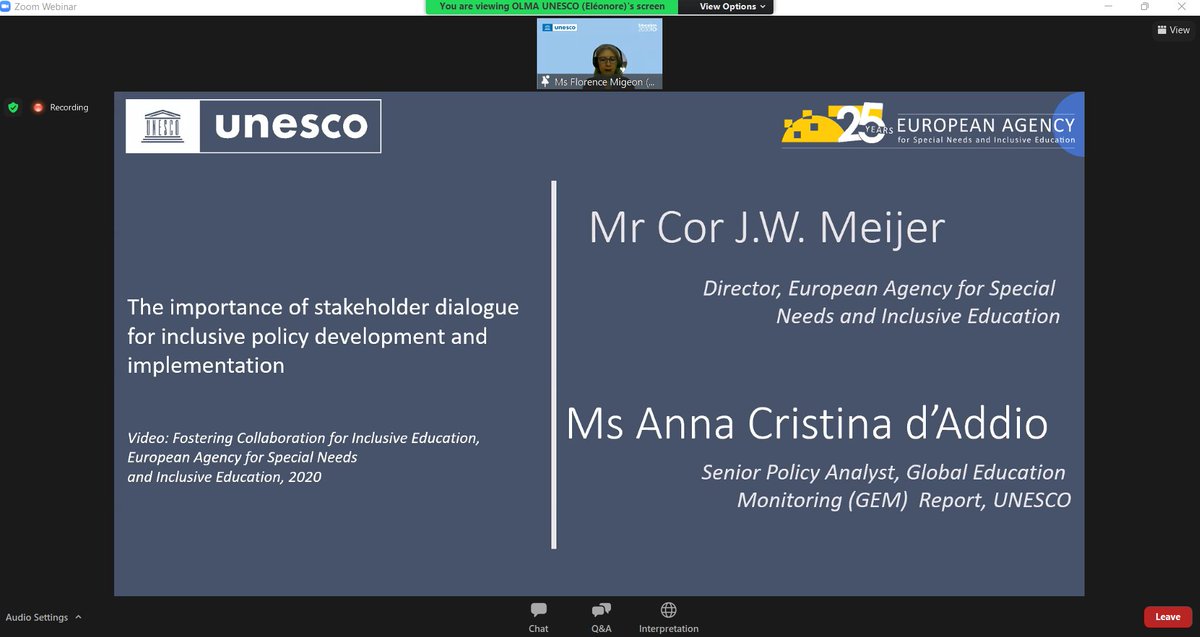Click the 'Director, European Agency' description text

(881, 302)
